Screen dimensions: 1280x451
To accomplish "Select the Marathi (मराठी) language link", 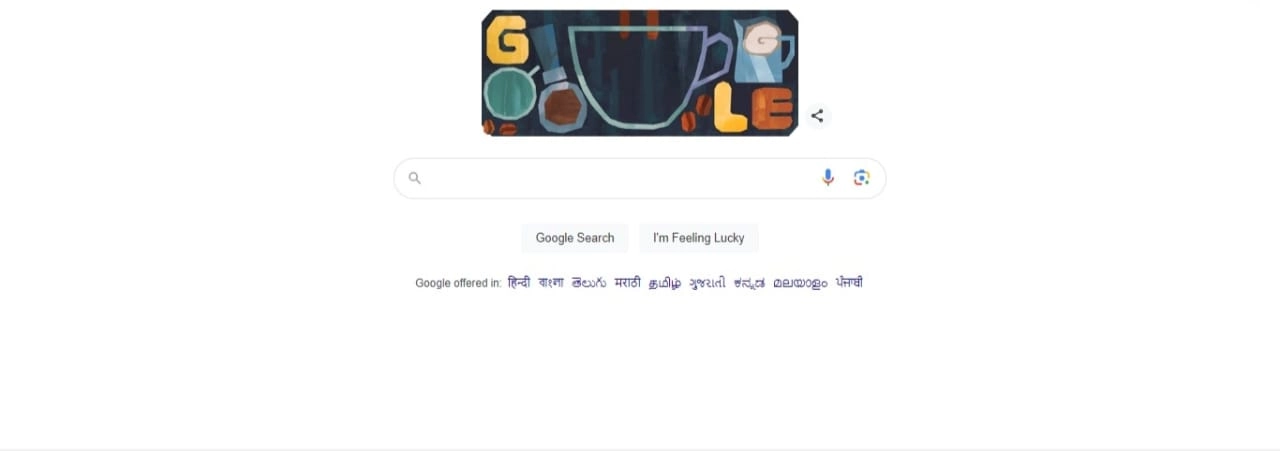I will click(628, 283).
